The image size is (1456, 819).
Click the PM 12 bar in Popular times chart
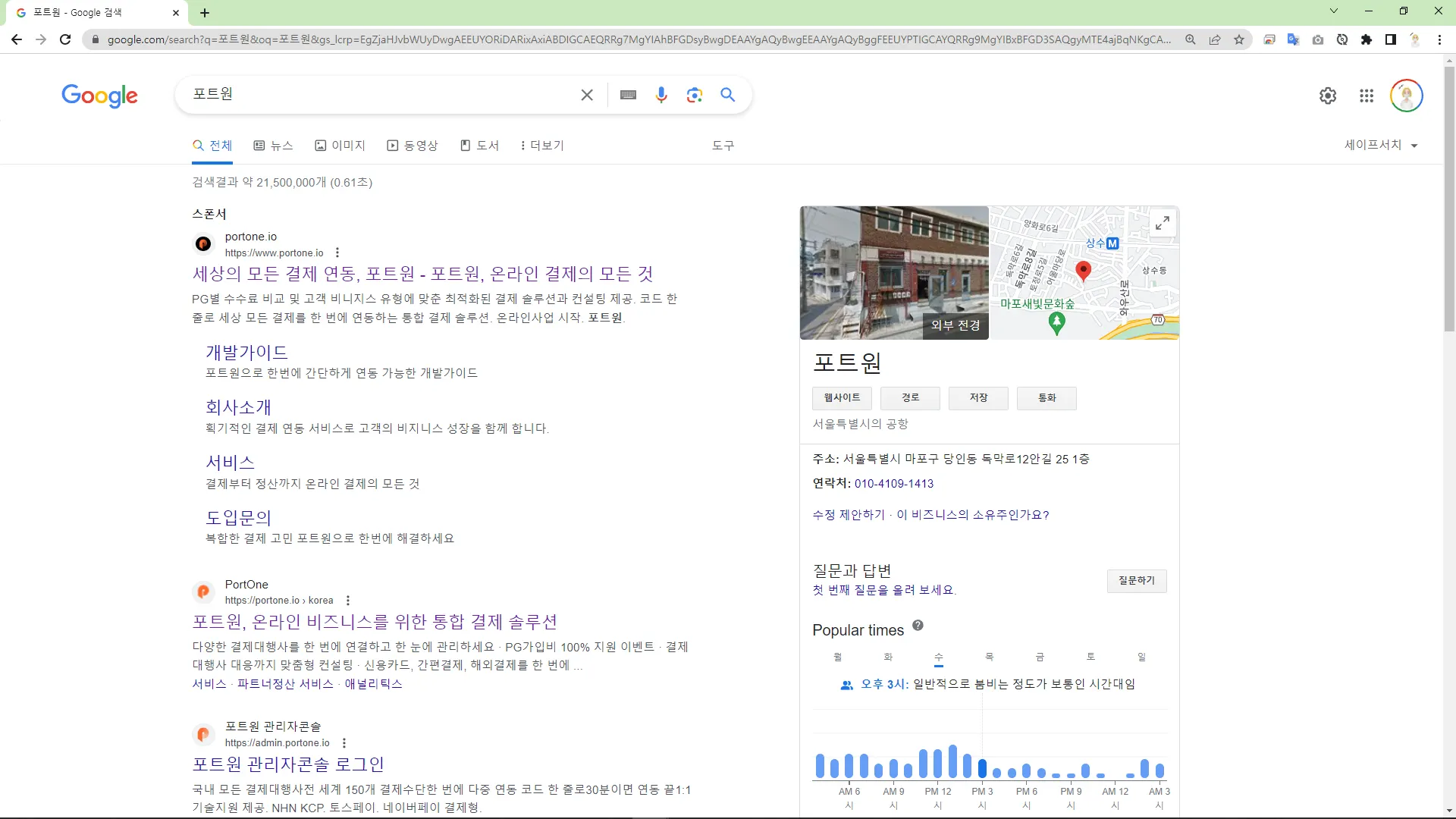pyautogui.click(x=938, y=763)
